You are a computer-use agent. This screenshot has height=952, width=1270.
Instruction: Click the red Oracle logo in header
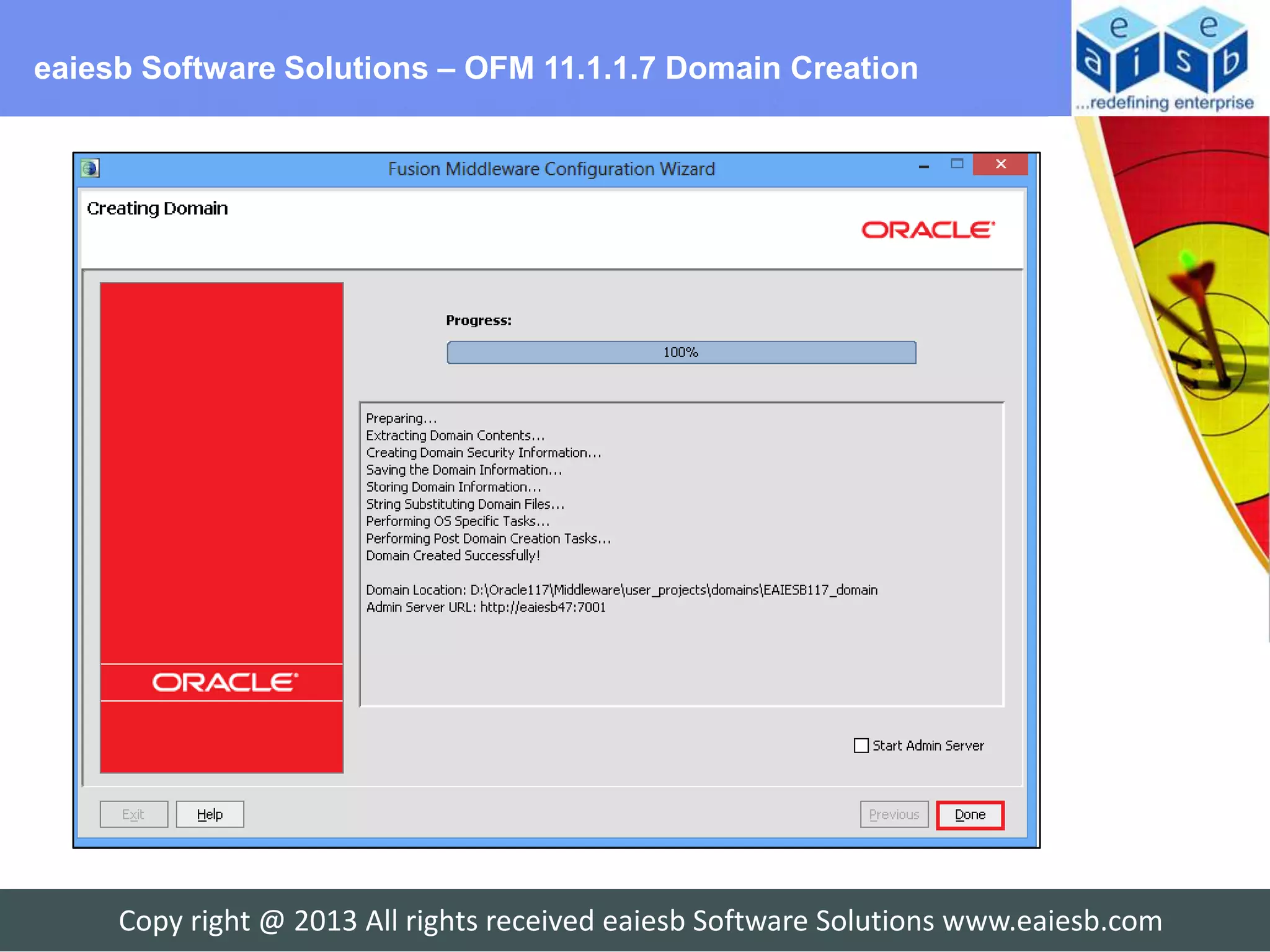(x=928, y=230)
